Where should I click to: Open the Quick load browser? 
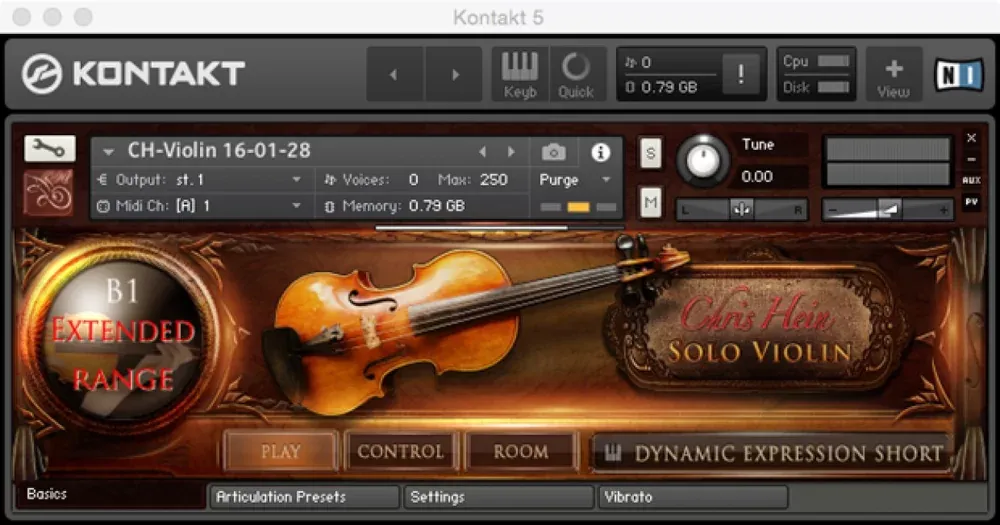pyautogui.click(x=577, y=74)
